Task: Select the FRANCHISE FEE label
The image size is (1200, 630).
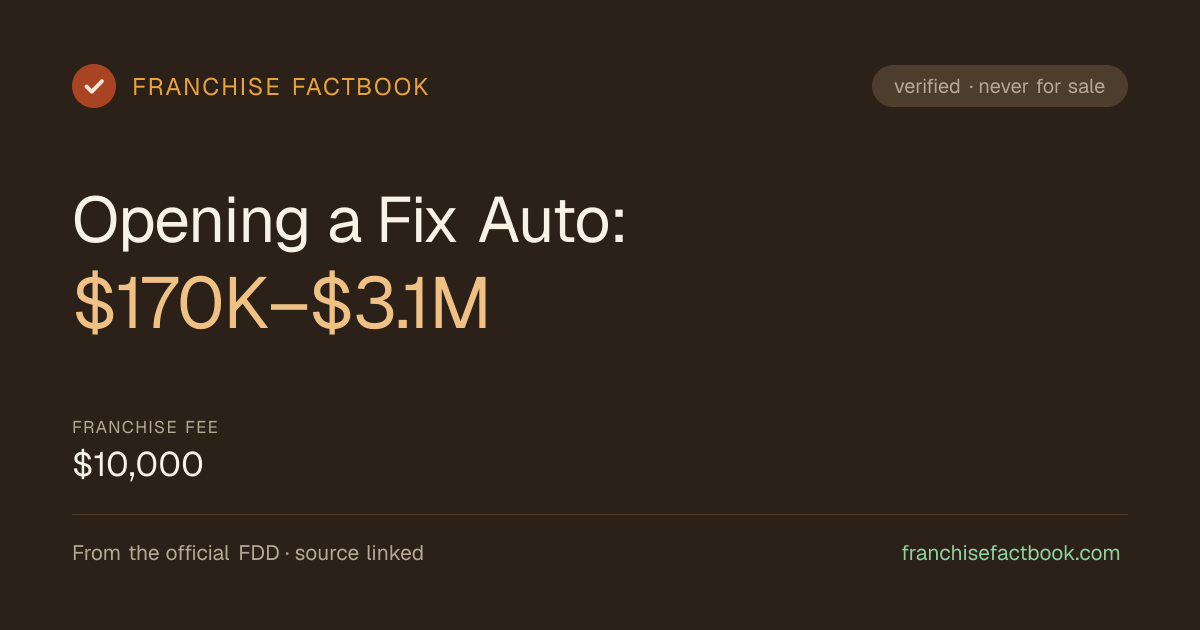Action: coord(145,428)
